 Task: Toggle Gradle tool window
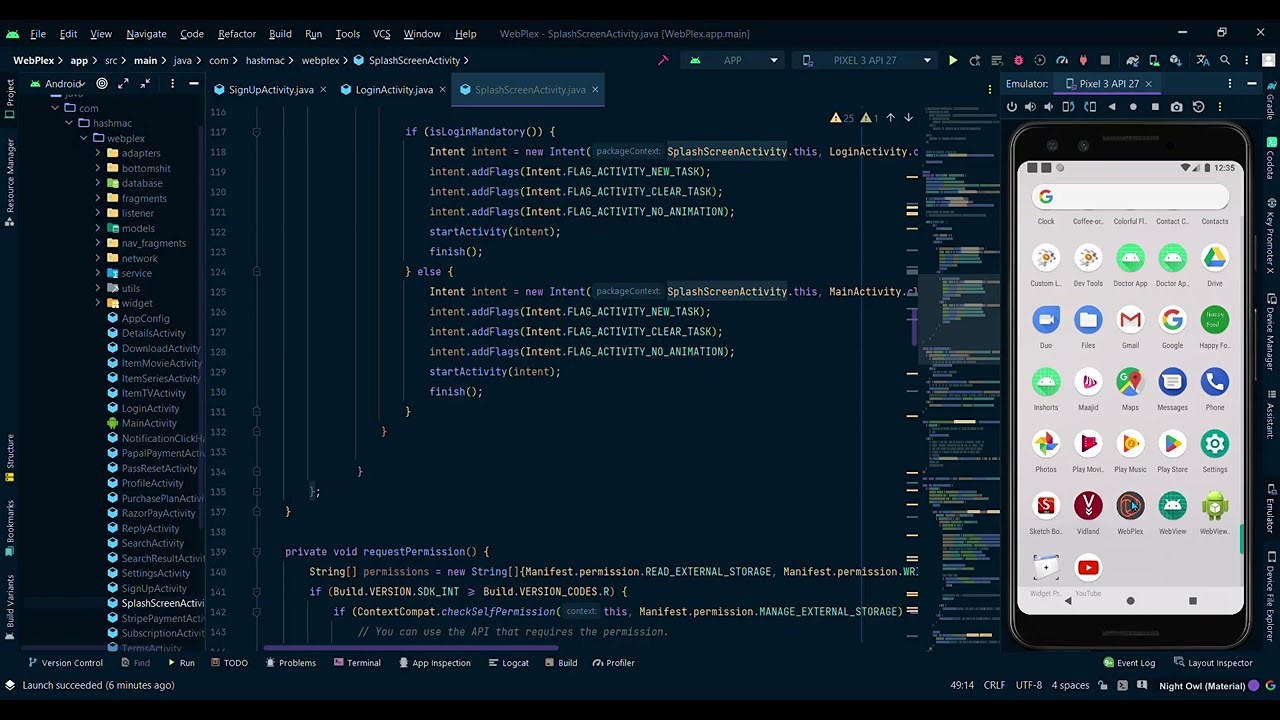[1270, 102]
